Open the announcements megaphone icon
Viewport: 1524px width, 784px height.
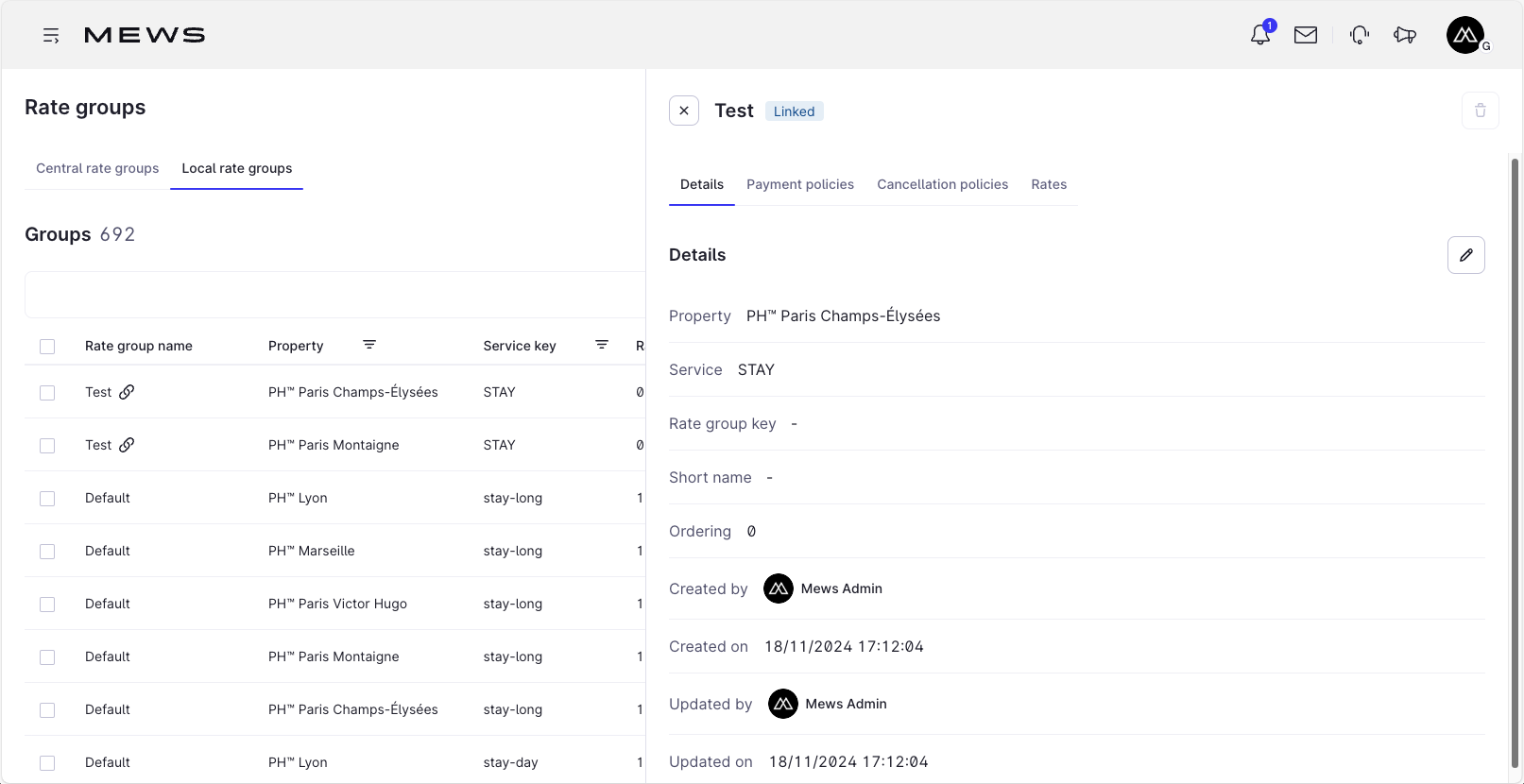(1405, 35)
